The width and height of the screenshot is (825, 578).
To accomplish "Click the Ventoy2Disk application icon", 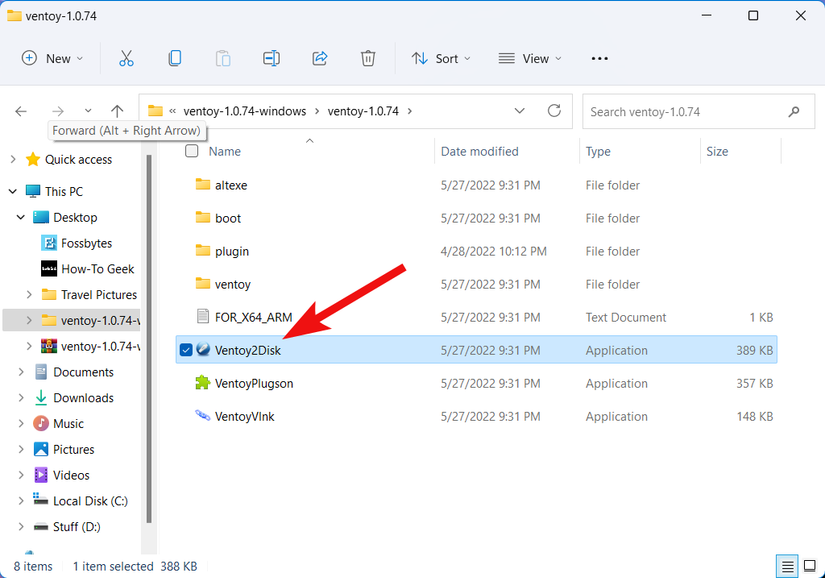I will pos(203,350).
